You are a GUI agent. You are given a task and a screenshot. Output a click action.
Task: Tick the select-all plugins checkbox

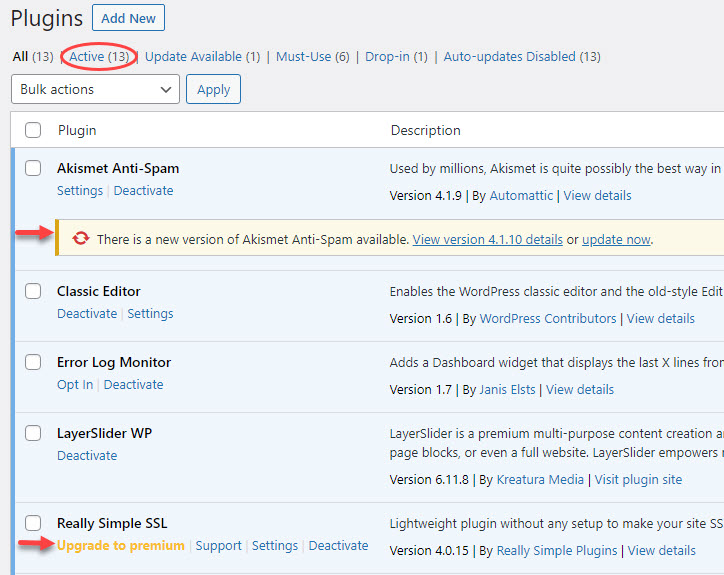point(33,130)
